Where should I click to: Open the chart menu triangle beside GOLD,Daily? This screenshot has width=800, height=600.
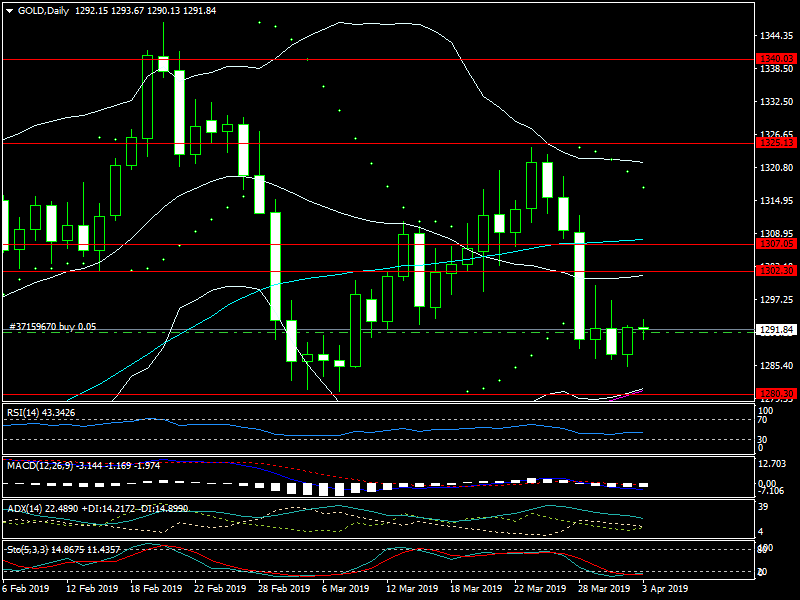click(10, 11)
